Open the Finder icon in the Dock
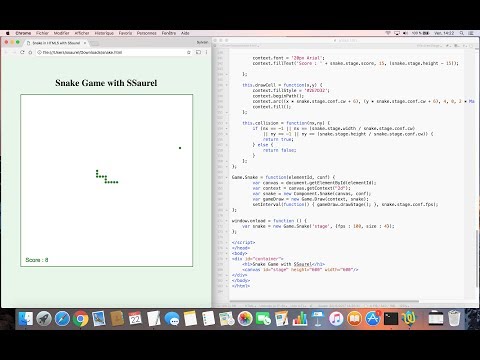Image resolution: width=480 pixels, height=360 pixels. [26, 319]
